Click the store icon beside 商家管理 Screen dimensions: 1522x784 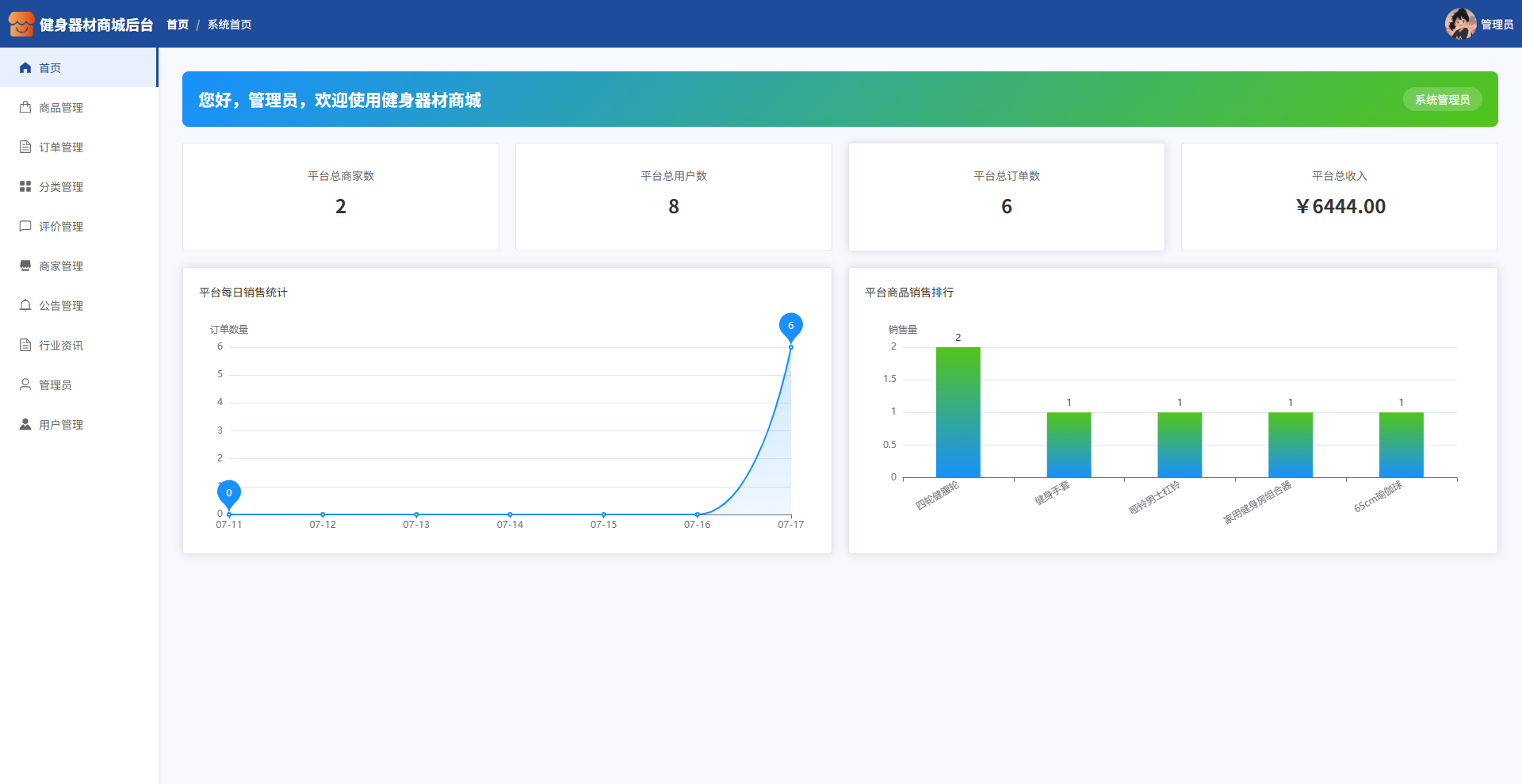(x=25, y=266)
